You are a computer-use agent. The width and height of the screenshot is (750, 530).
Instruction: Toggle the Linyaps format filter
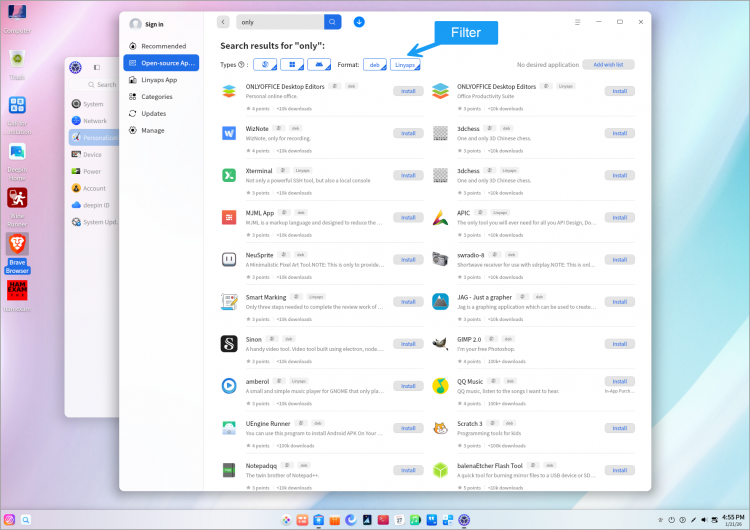tap(405, 65)
